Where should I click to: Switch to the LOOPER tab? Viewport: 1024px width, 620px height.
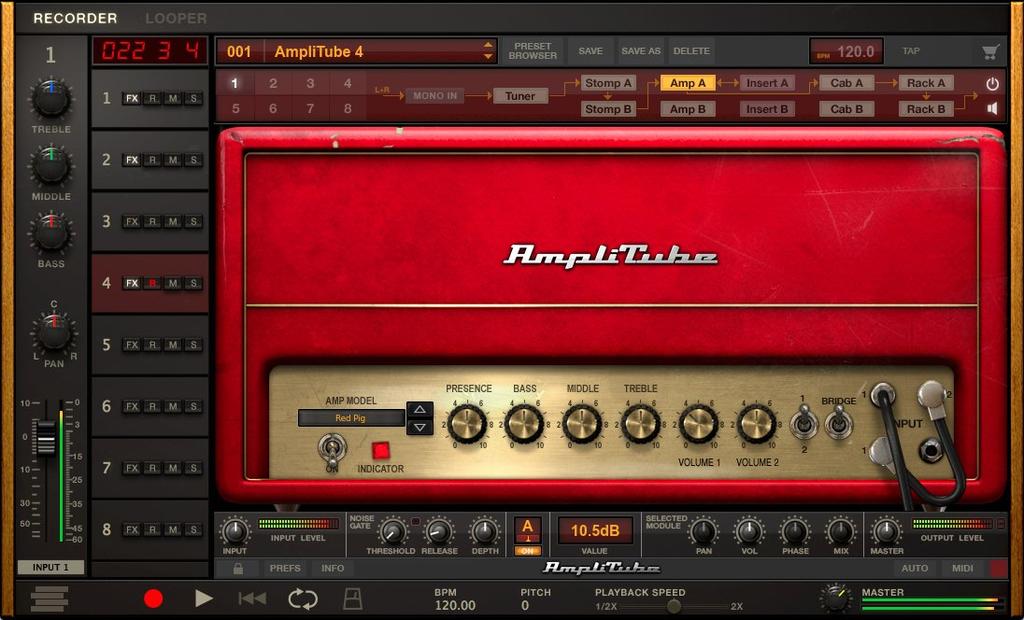(176, 18)
